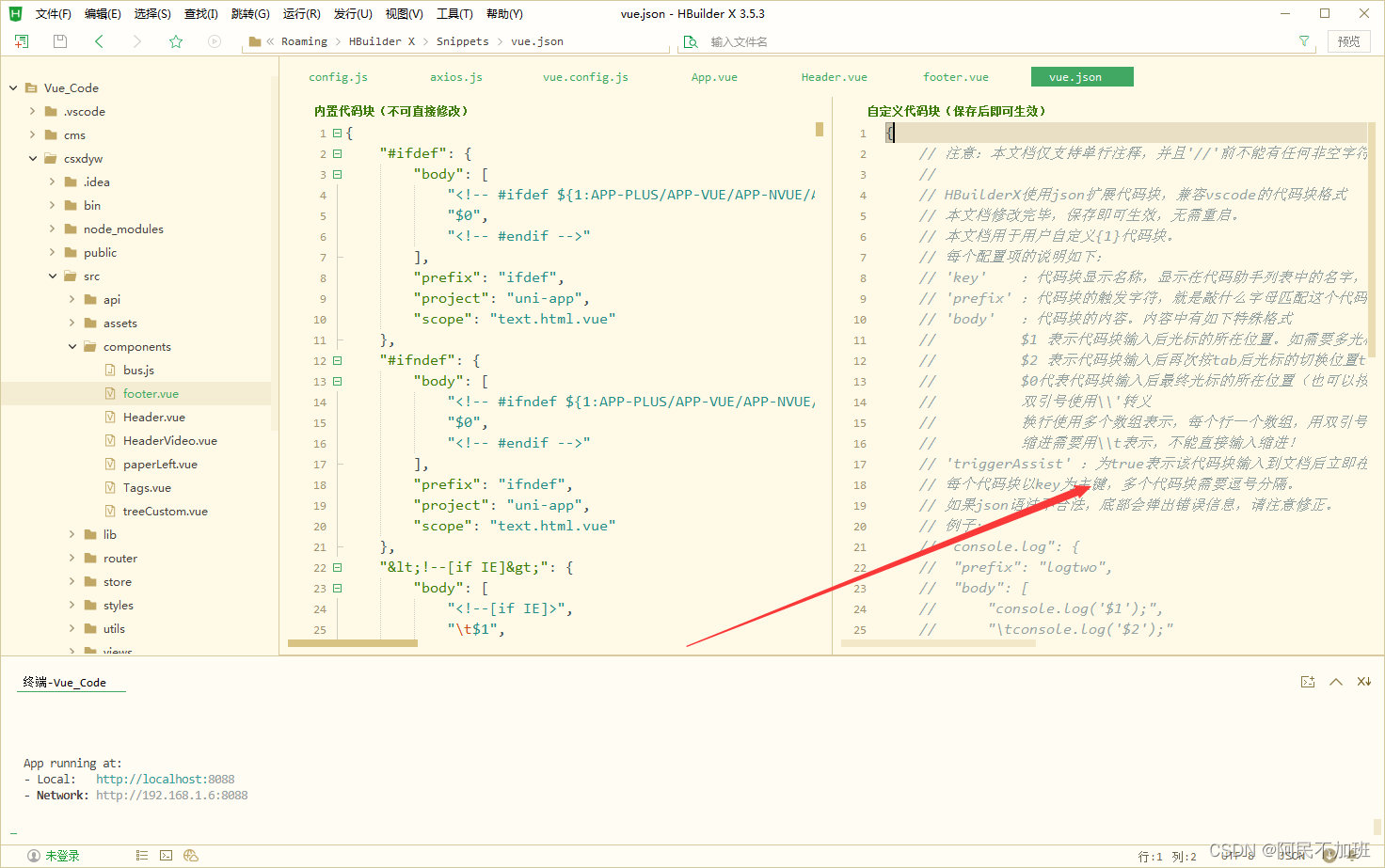Expand the store folder arrow
Image resolution: width=1385 pixels, height=868 pixels.
click(72, 581)
